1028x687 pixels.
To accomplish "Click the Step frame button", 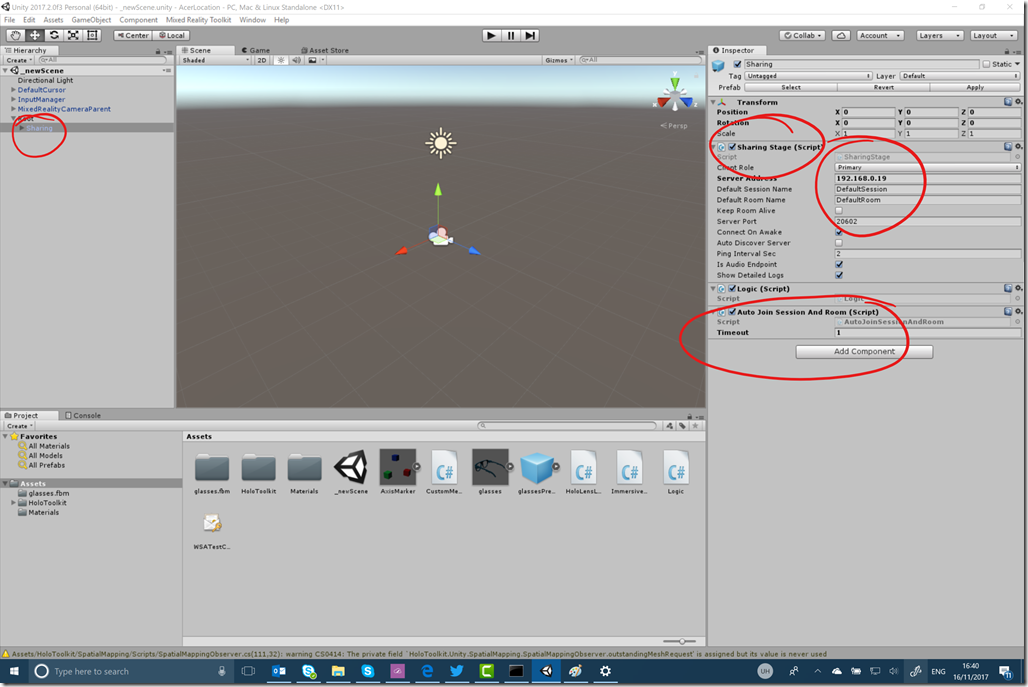I will point(530,35).
